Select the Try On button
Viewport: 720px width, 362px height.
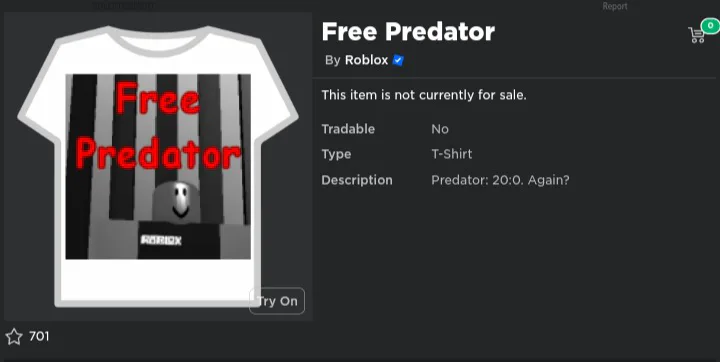click(x=277, y=301)
